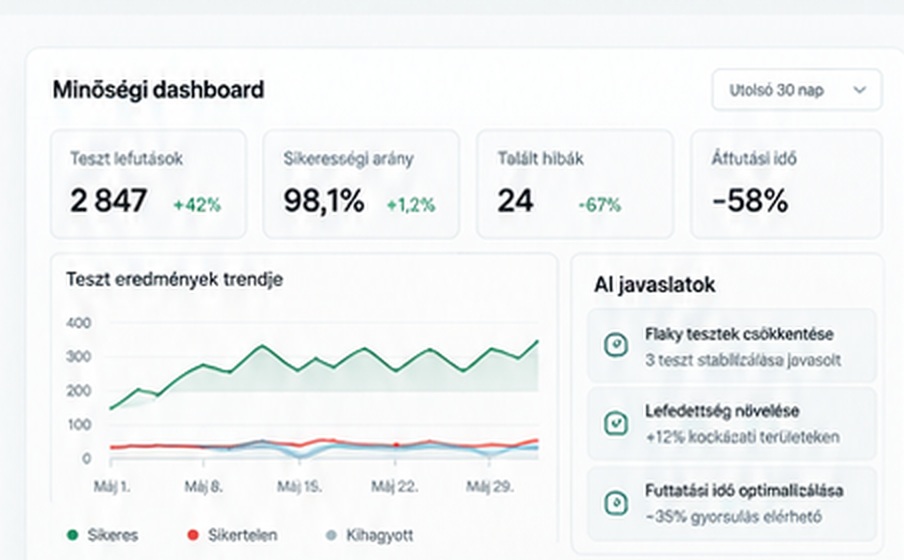The width and height of the screenshot is (904, 560).
Task: Click the Sikeres legend label
Action: [x=113, y=535]
